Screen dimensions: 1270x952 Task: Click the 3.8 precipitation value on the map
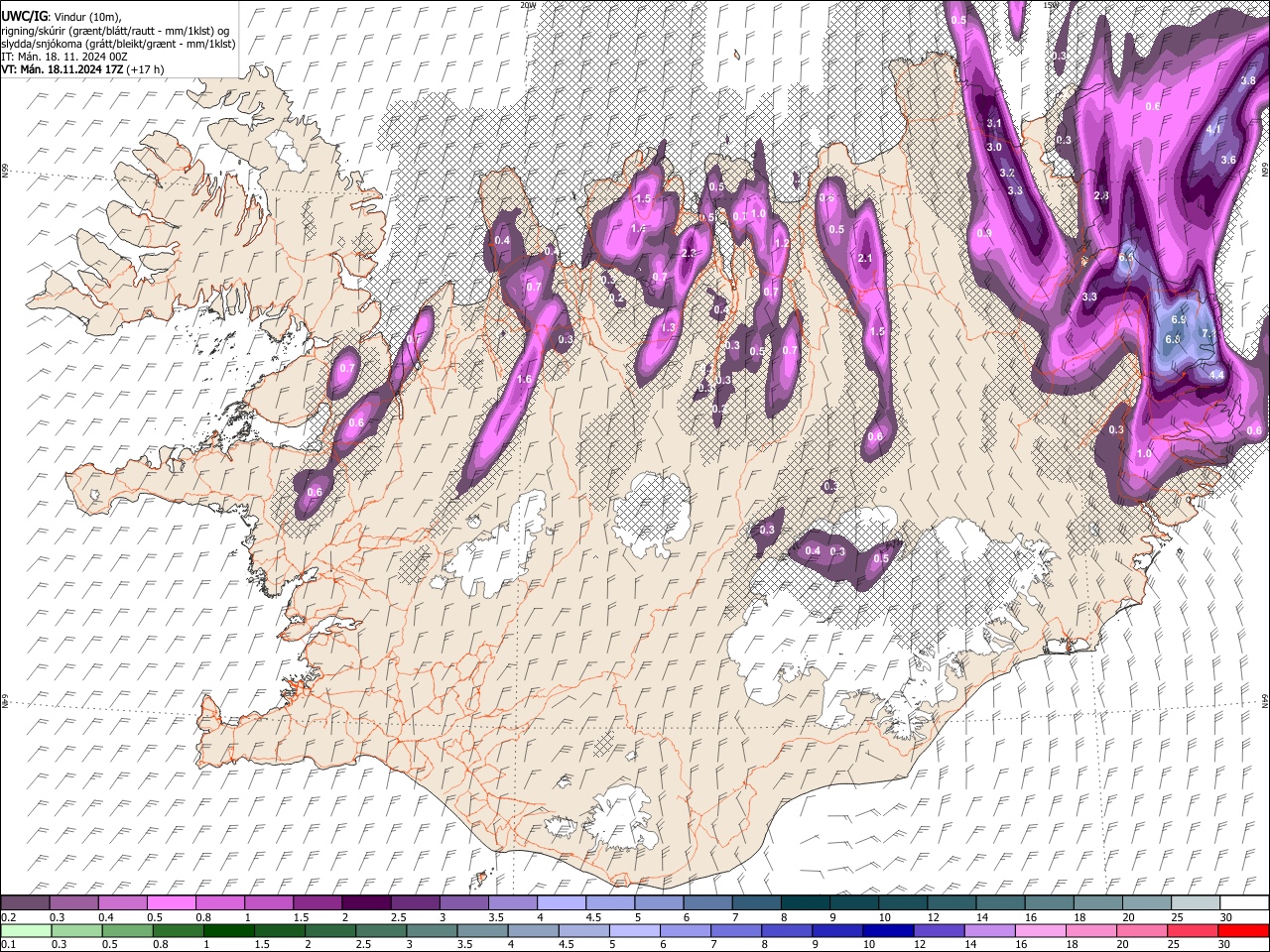pos(1248,80)
